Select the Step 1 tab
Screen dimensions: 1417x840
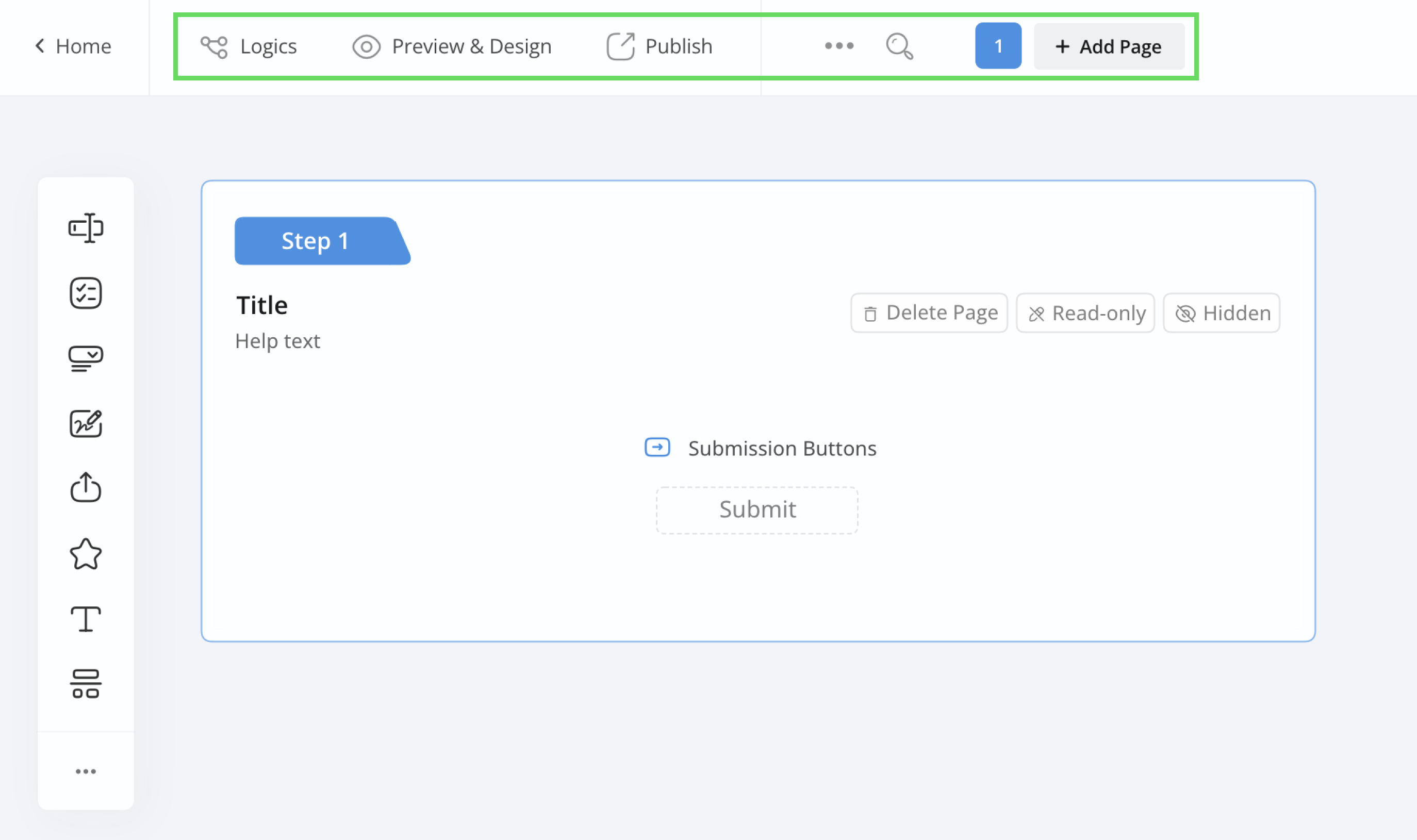[323, 241]
